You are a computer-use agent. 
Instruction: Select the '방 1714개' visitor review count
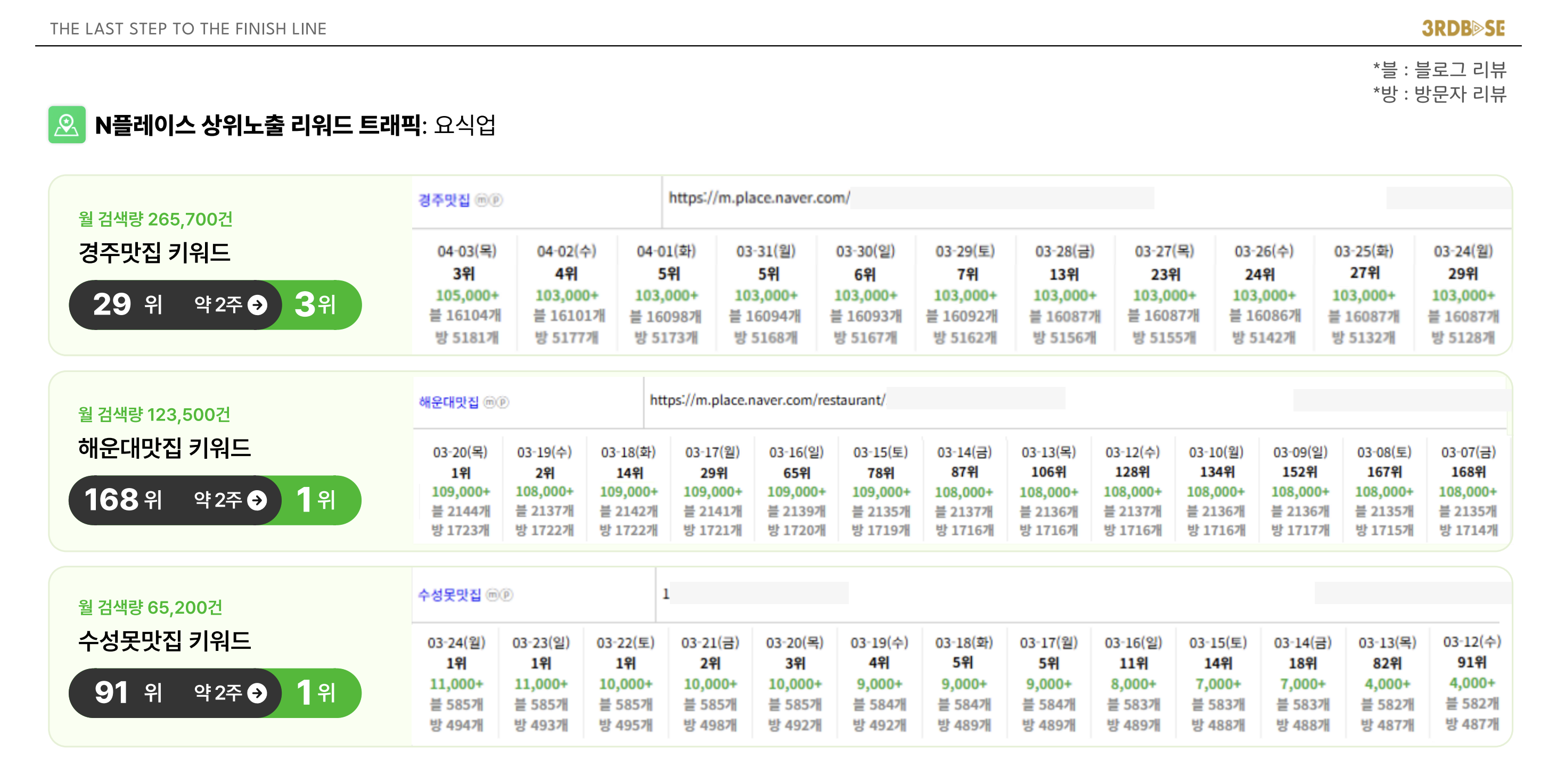pyautogui.click(x=1469, y=530)
